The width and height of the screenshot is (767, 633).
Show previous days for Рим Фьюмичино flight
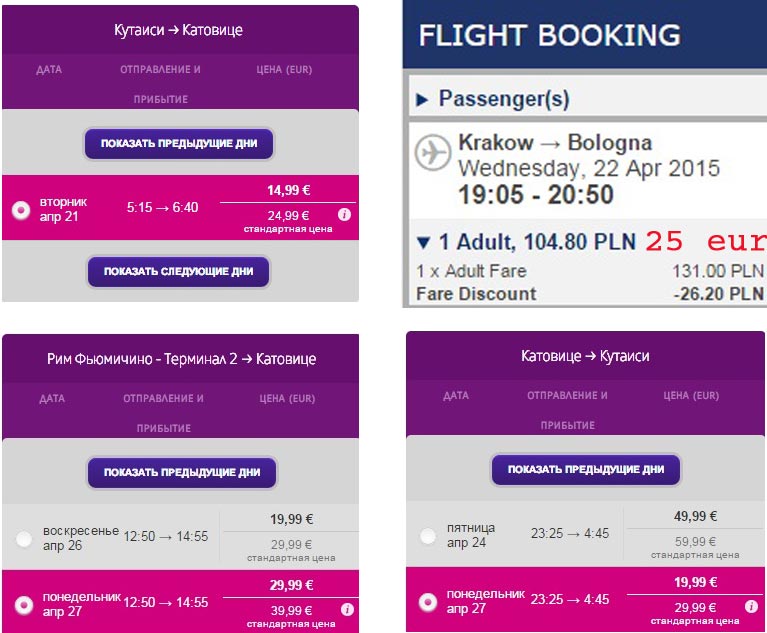[182, 472]
